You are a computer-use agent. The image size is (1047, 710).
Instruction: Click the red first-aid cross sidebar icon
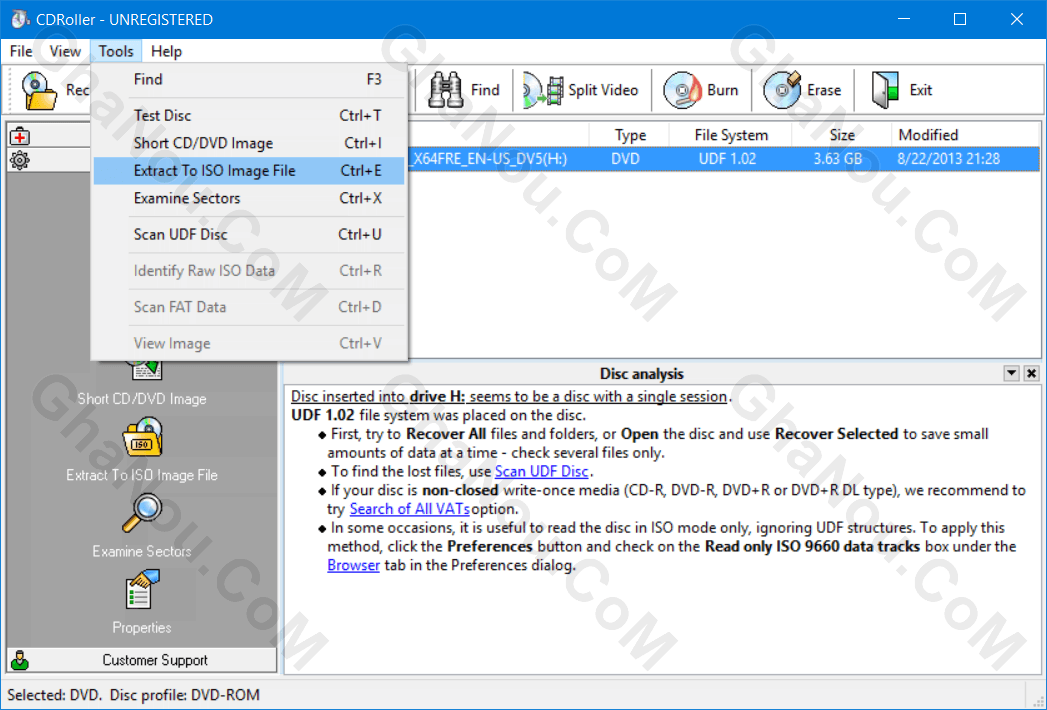[20, 137]
